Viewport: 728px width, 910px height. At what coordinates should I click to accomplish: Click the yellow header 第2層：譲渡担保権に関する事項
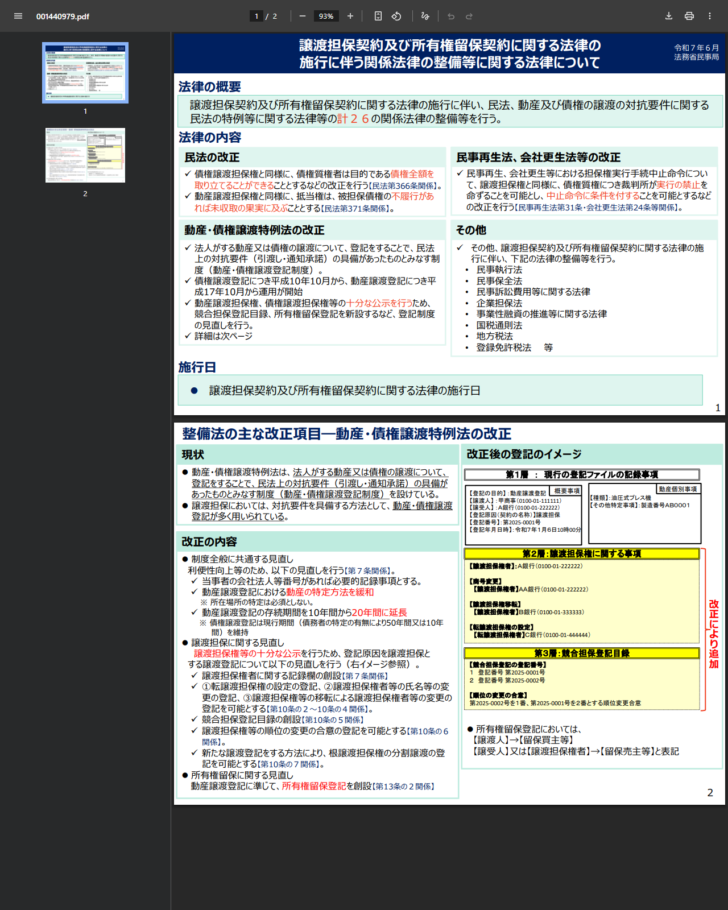[582, 554]
